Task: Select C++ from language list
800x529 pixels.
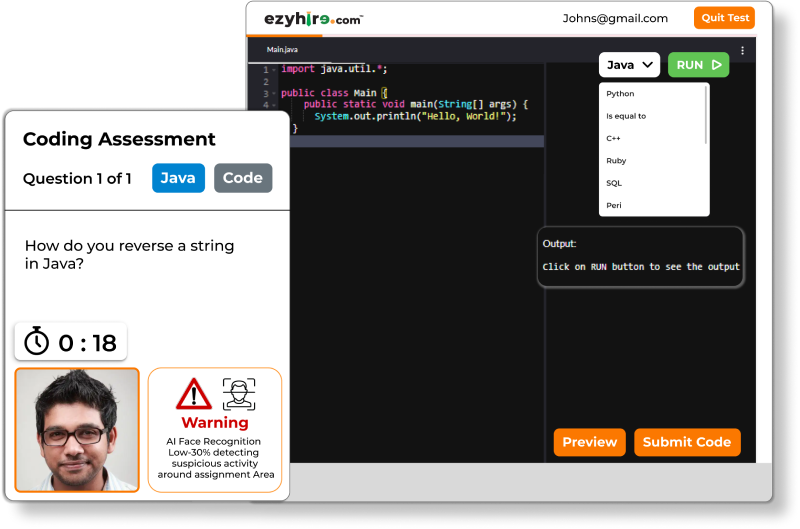Action: tap(613, 138)
